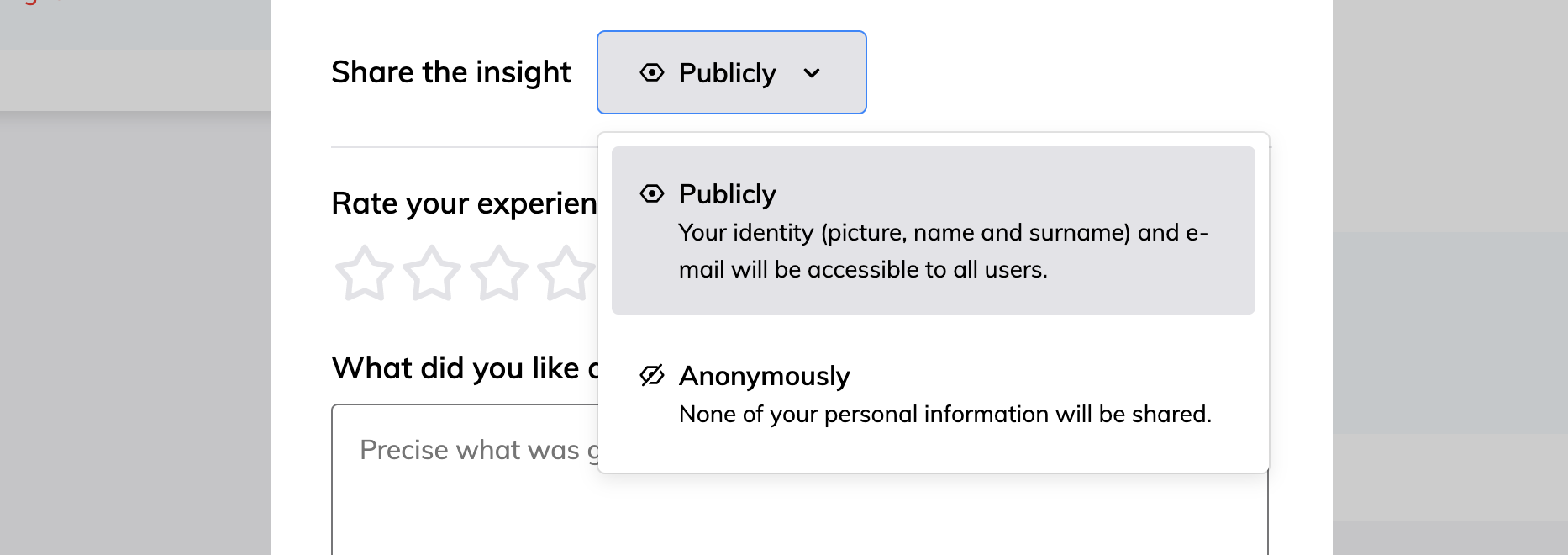This screenshot has height=555, width=1568.
Task: Choose the Publicly sharing option
Action: [x=933, y=230]
